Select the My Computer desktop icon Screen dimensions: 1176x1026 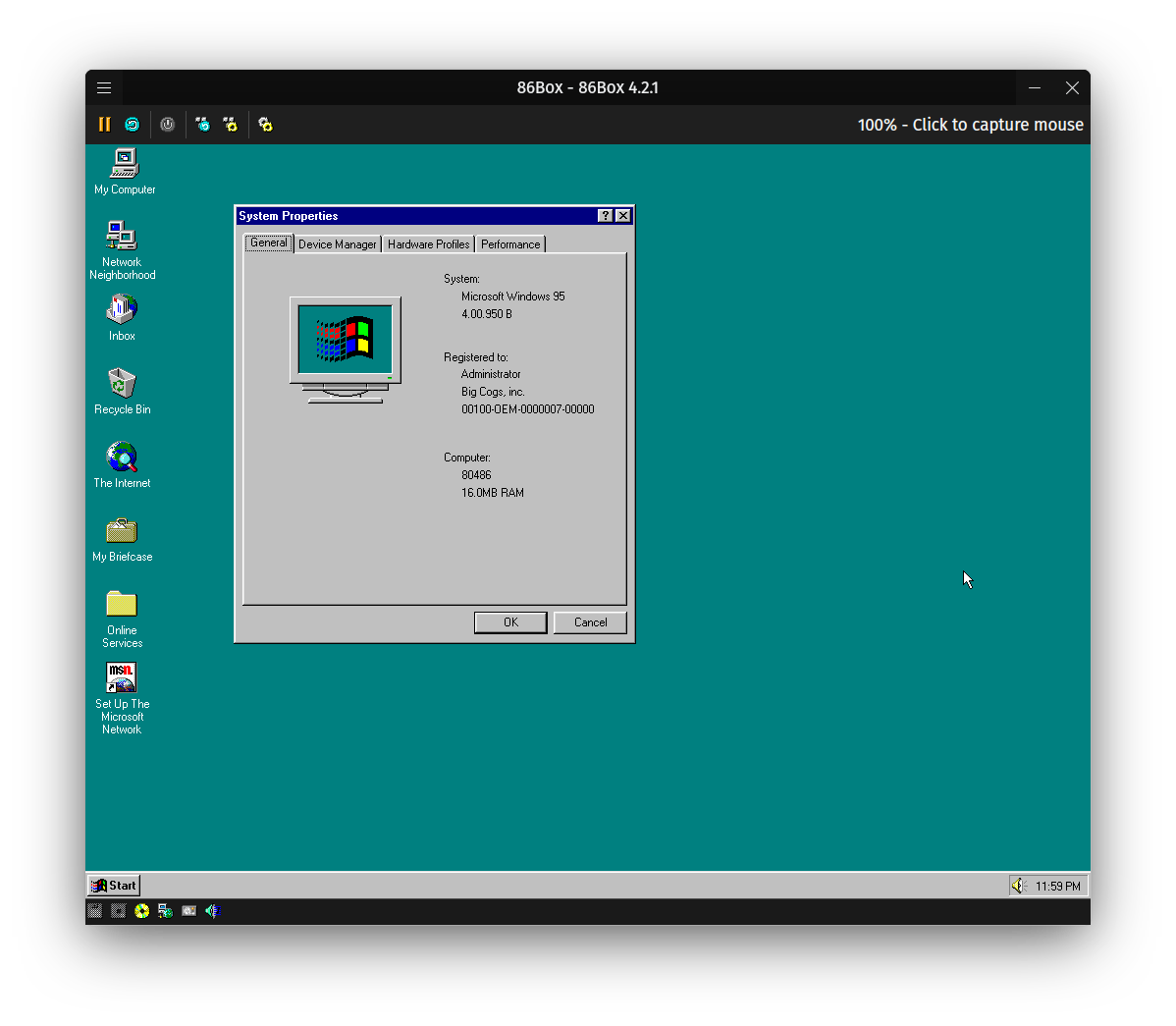point(125,163)
